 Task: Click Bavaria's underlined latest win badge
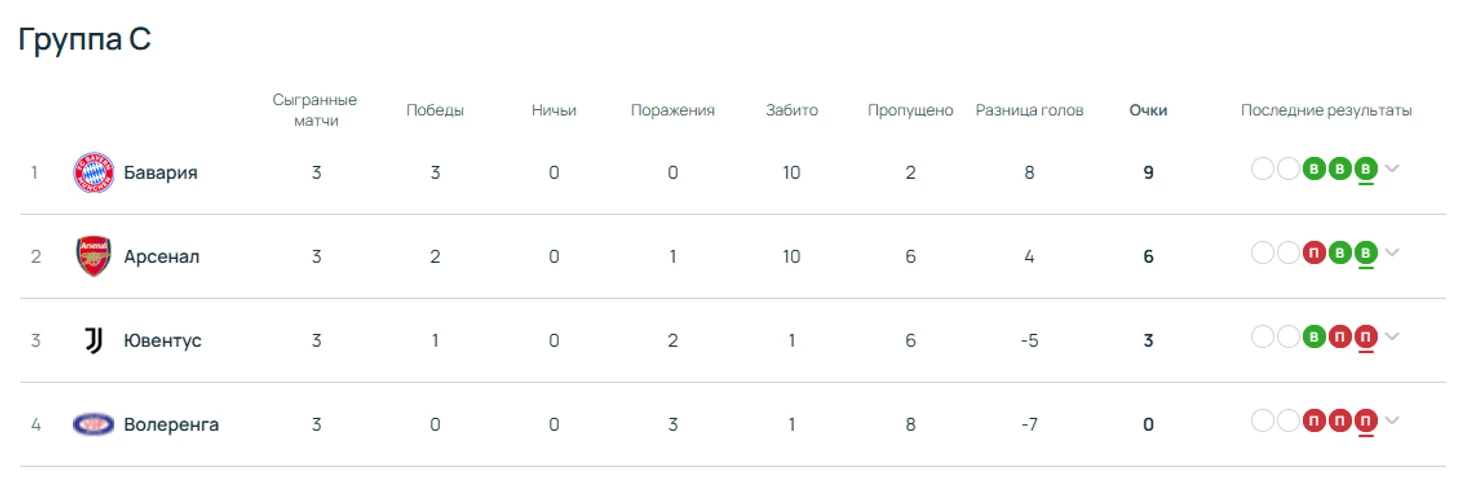tap(1365, 169)
